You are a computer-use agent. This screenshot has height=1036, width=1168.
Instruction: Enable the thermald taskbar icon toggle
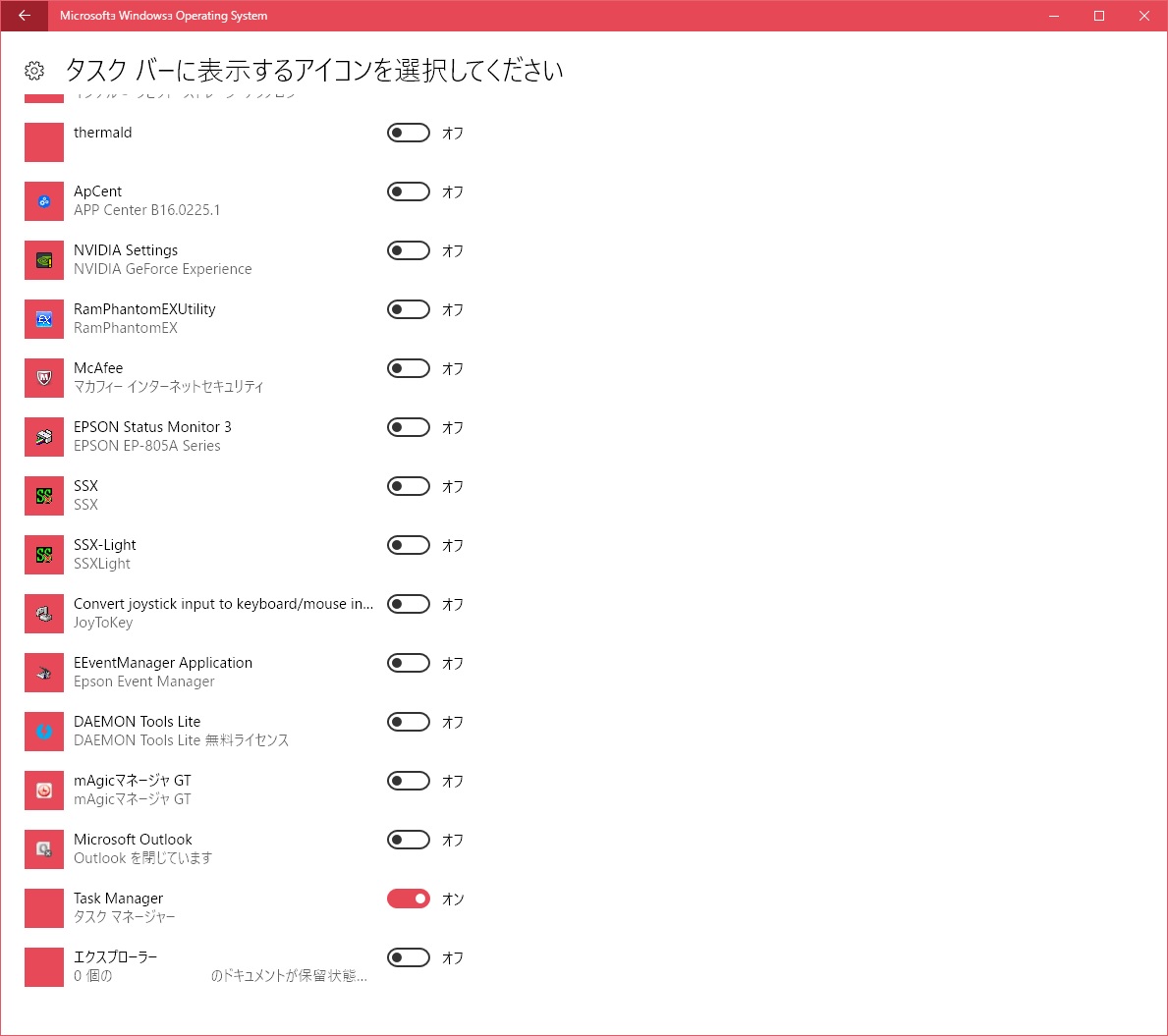pos(409,133)
